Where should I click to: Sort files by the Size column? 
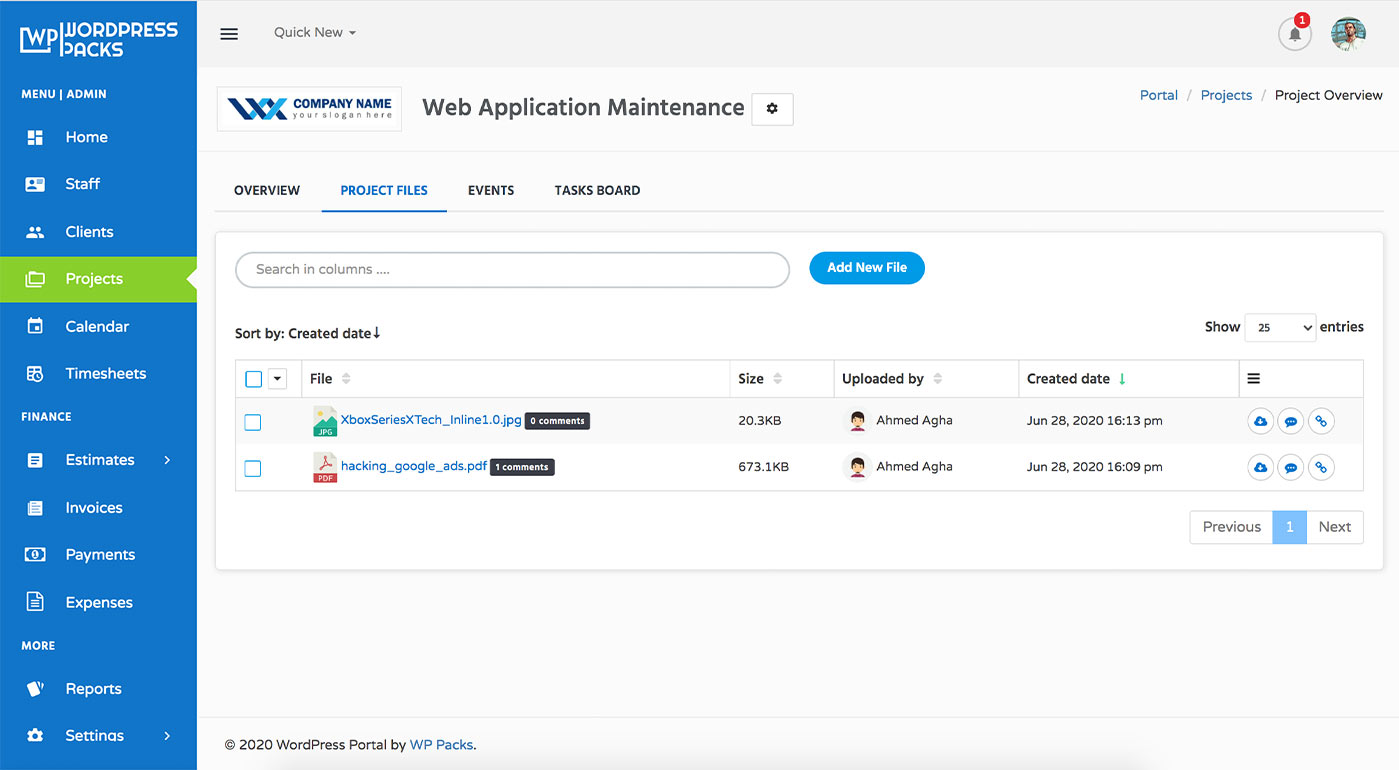753,378
